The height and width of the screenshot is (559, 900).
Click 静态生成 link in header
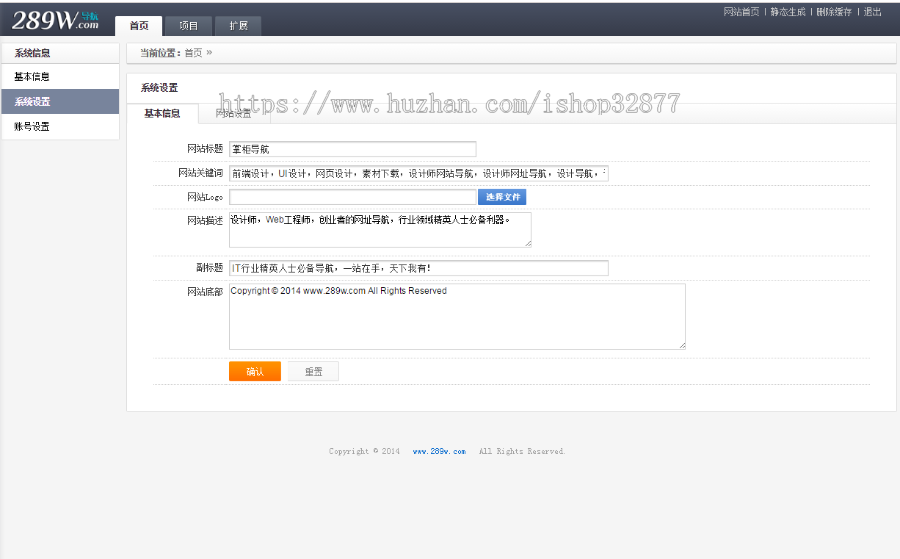[788, 11]
